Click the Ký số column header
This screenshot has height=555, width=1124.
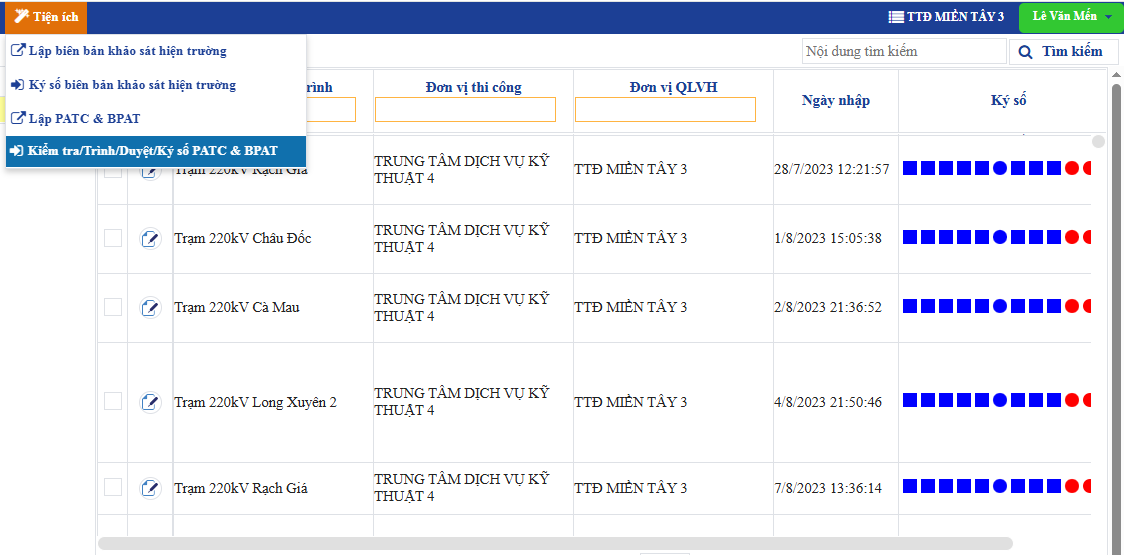pyautogui.click(x=1008, y=100)
